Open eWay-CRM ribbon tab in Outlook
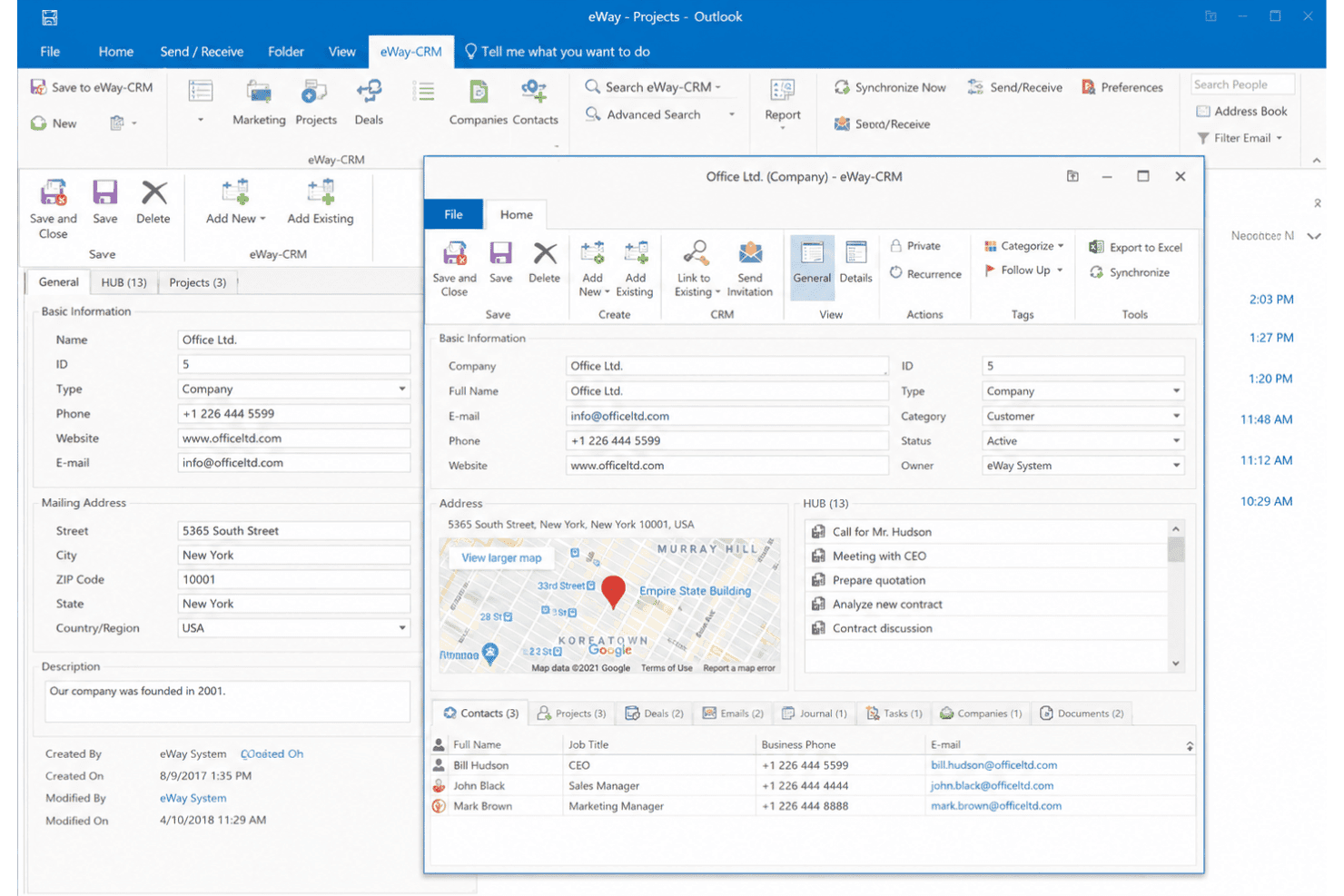This screenshot has height=896, width=1344. click(x=410, y=52)
